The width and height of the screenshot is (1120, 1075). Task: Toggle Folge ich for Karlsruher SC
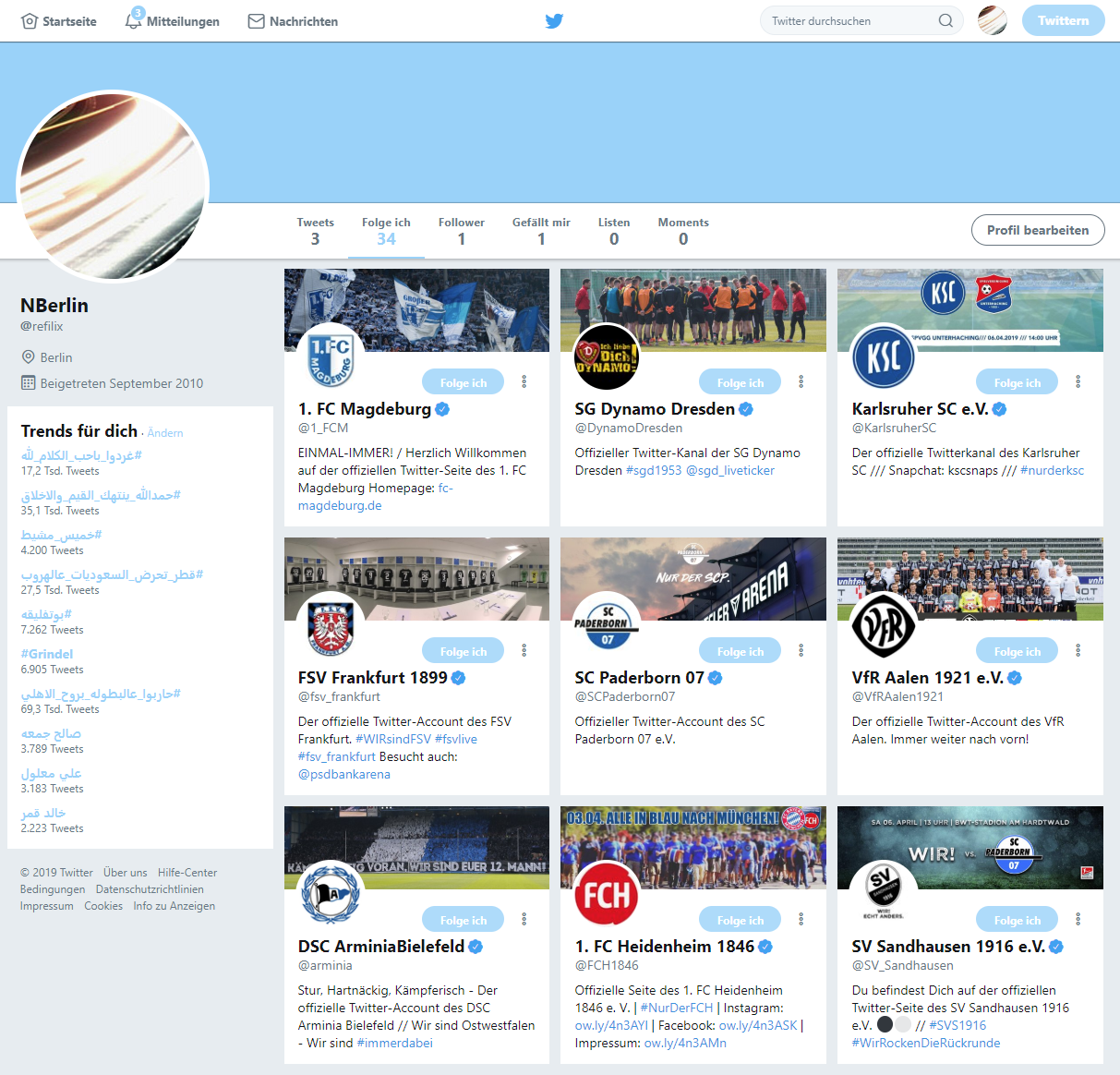[x=1018, y=382]
